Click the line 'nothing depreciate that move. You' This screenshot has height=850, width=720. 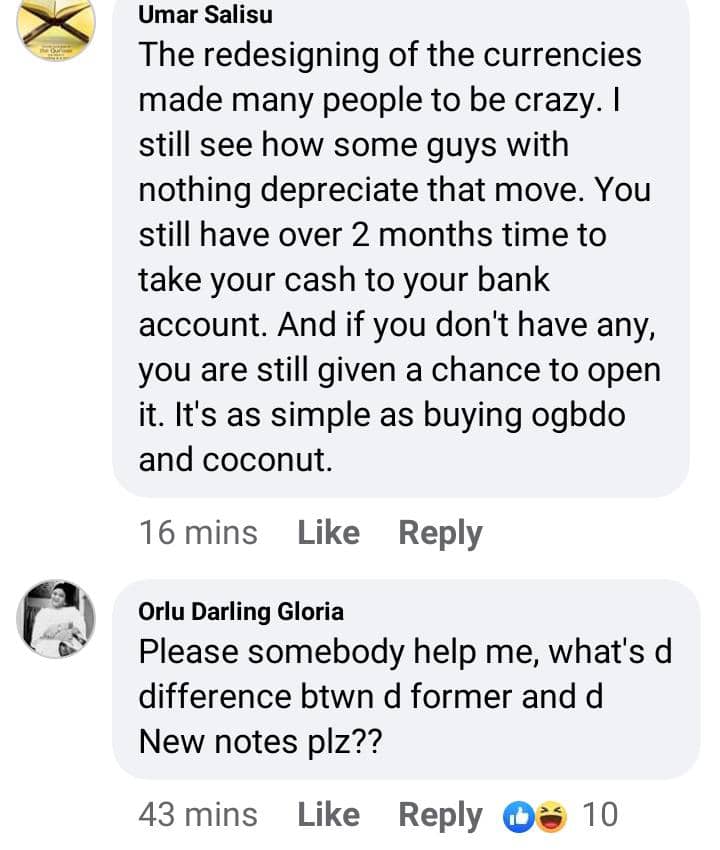tap(394, 189)
